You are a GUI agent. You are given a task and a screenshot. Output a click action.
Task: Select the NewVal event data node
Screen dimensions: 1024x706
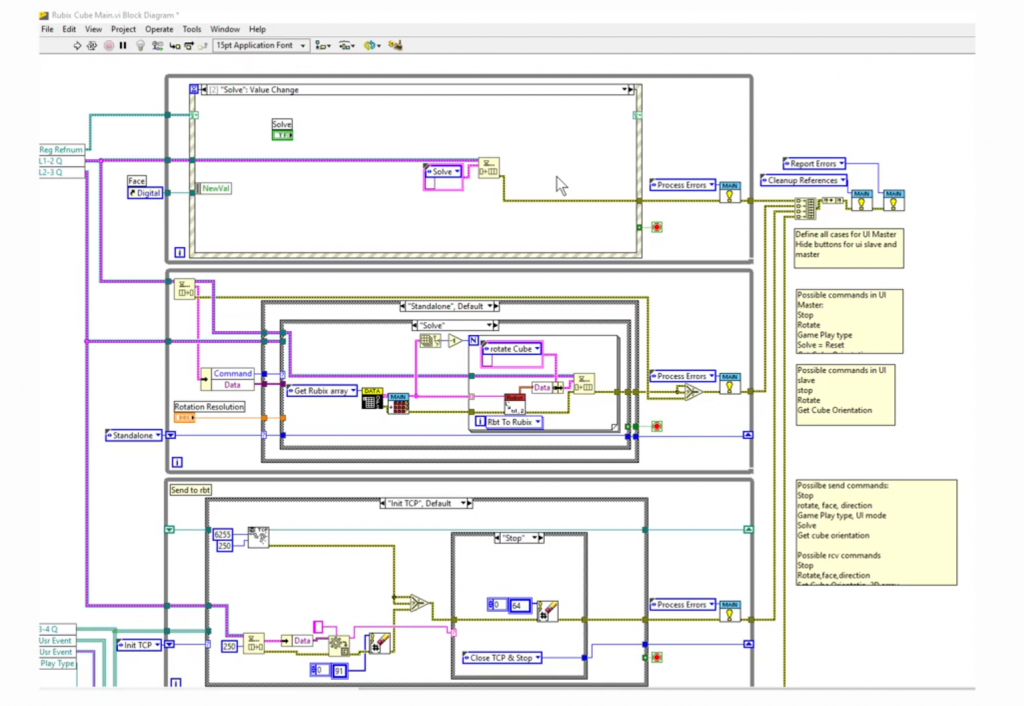(215, 188)
